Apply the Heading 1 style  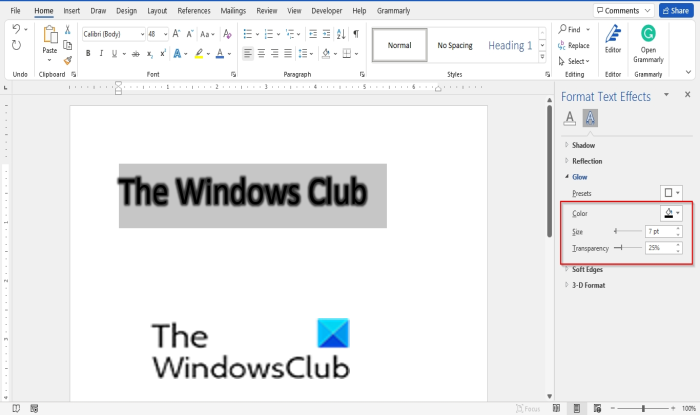click(x=510, y=46)
